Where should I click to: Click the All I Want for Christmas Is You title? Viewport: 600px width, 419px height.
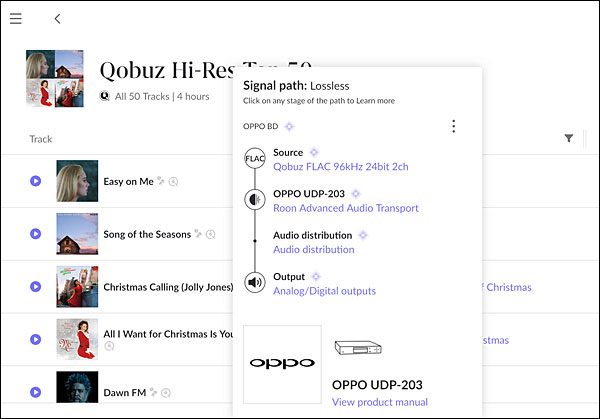coord(168,334)
